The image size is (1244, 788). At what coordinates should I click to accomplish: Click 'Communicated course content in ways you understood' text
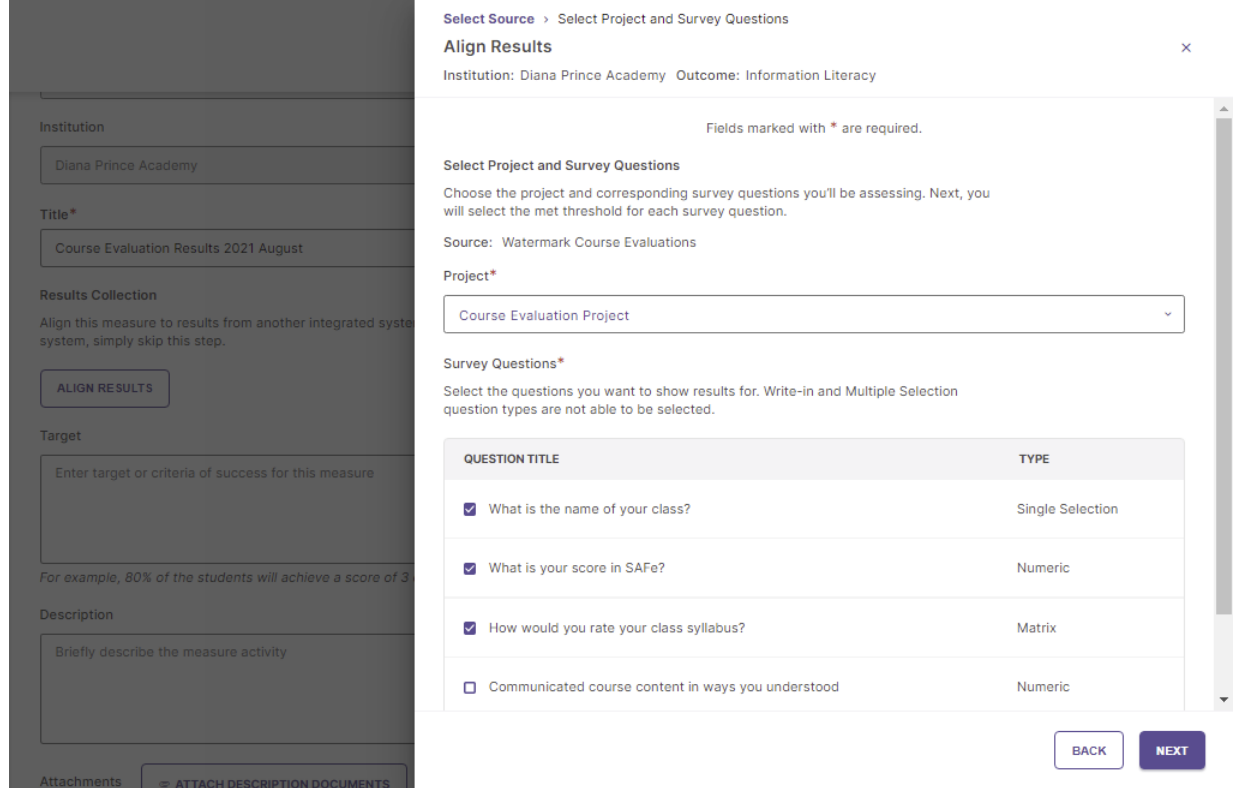coord(664,687)
